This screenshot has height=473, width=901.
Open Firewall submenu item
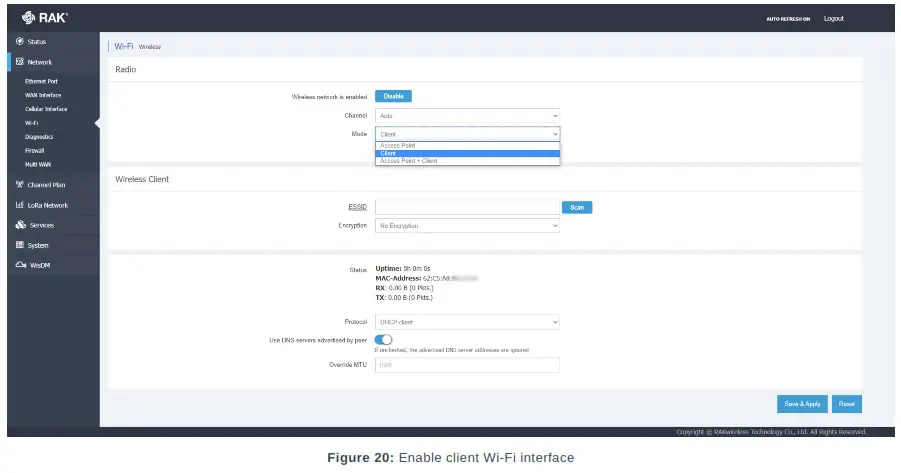34,151
